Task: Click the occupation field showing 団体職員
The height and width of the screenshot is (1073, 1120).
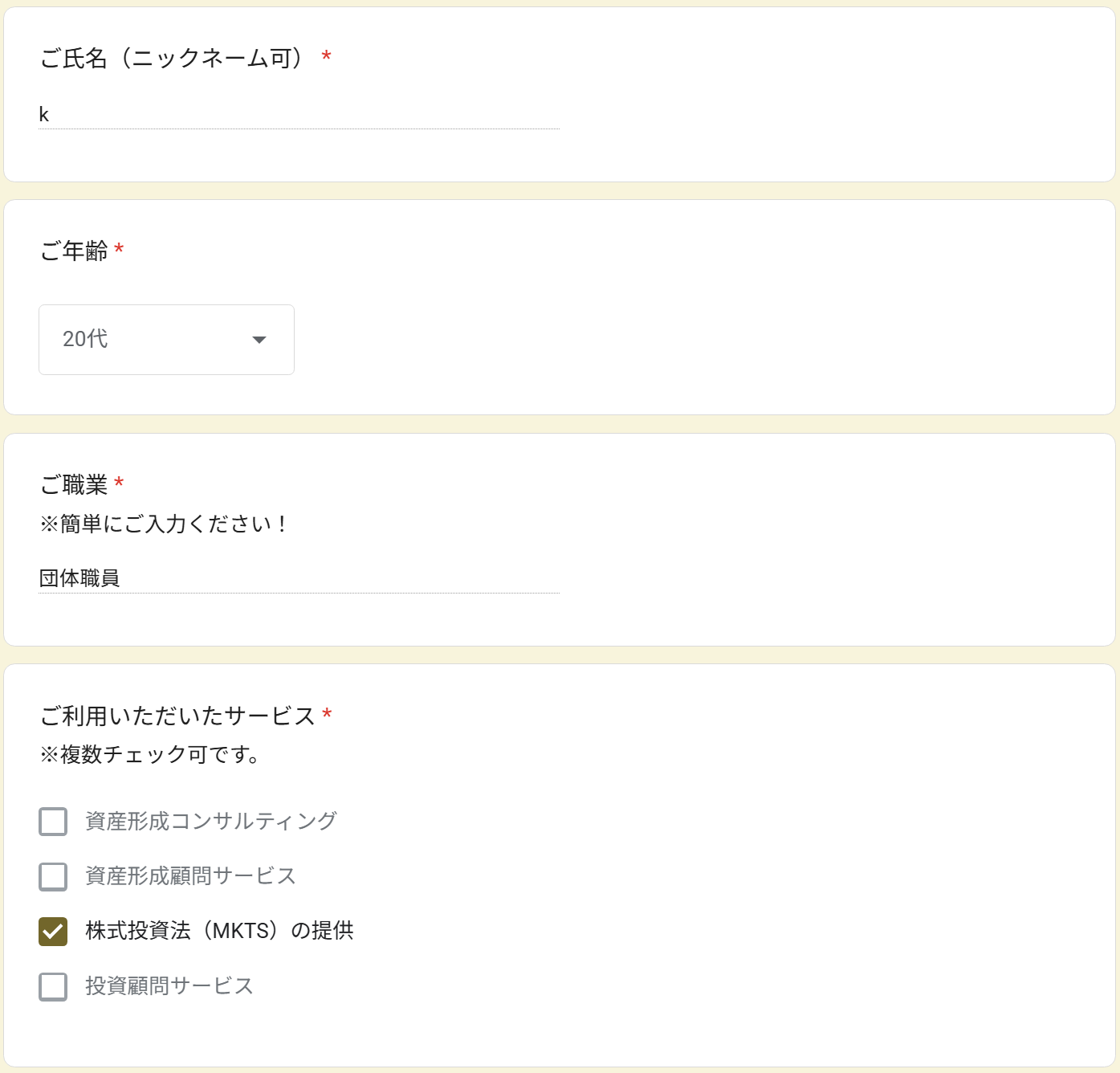Action: coord(299,578)
